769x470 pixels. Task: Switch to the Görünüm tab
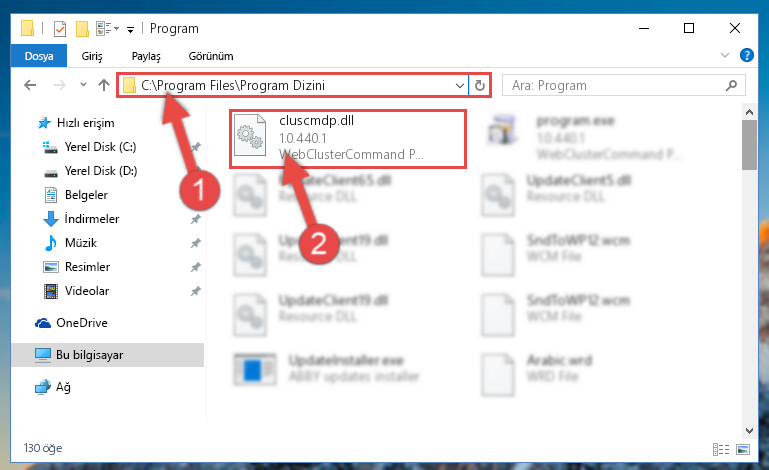pyautogui.click(x=211, y=56)
